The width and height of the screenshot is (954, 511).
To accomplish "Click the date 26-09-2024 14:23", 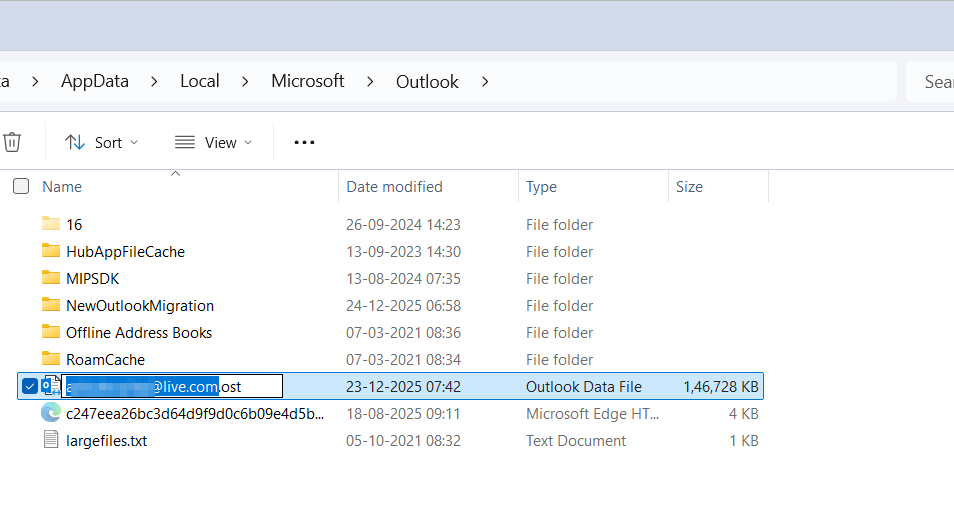I will [403, 224].
